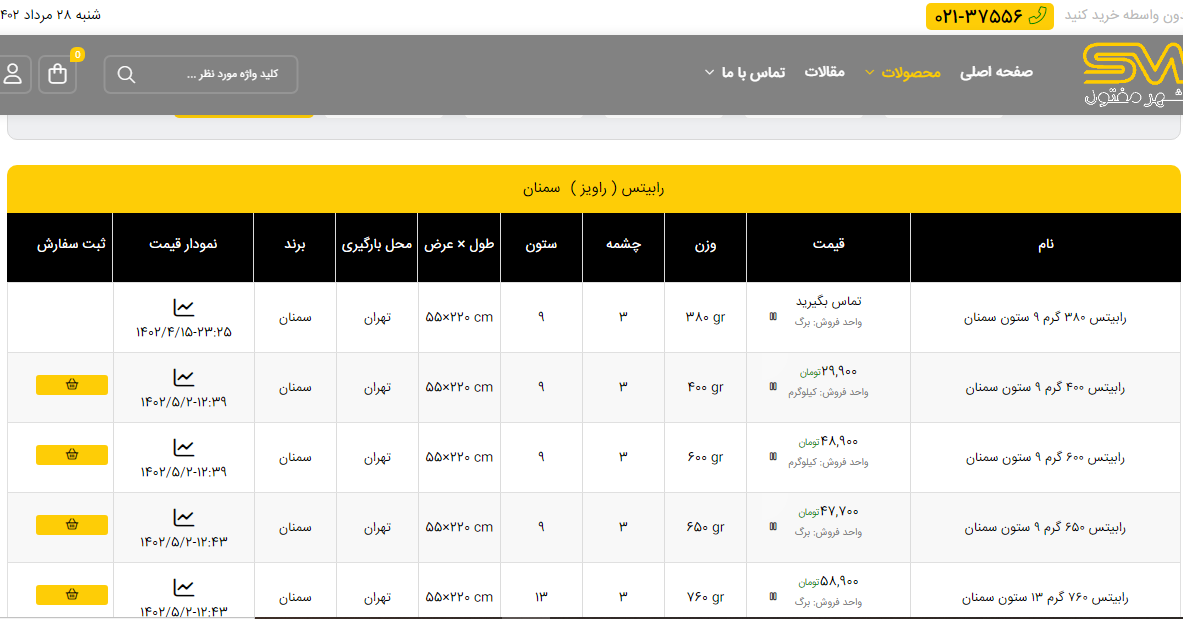Add 600 gr rabitz to order basket
The height and width of the screenshot is (619, 1183).
coord(72,455)
